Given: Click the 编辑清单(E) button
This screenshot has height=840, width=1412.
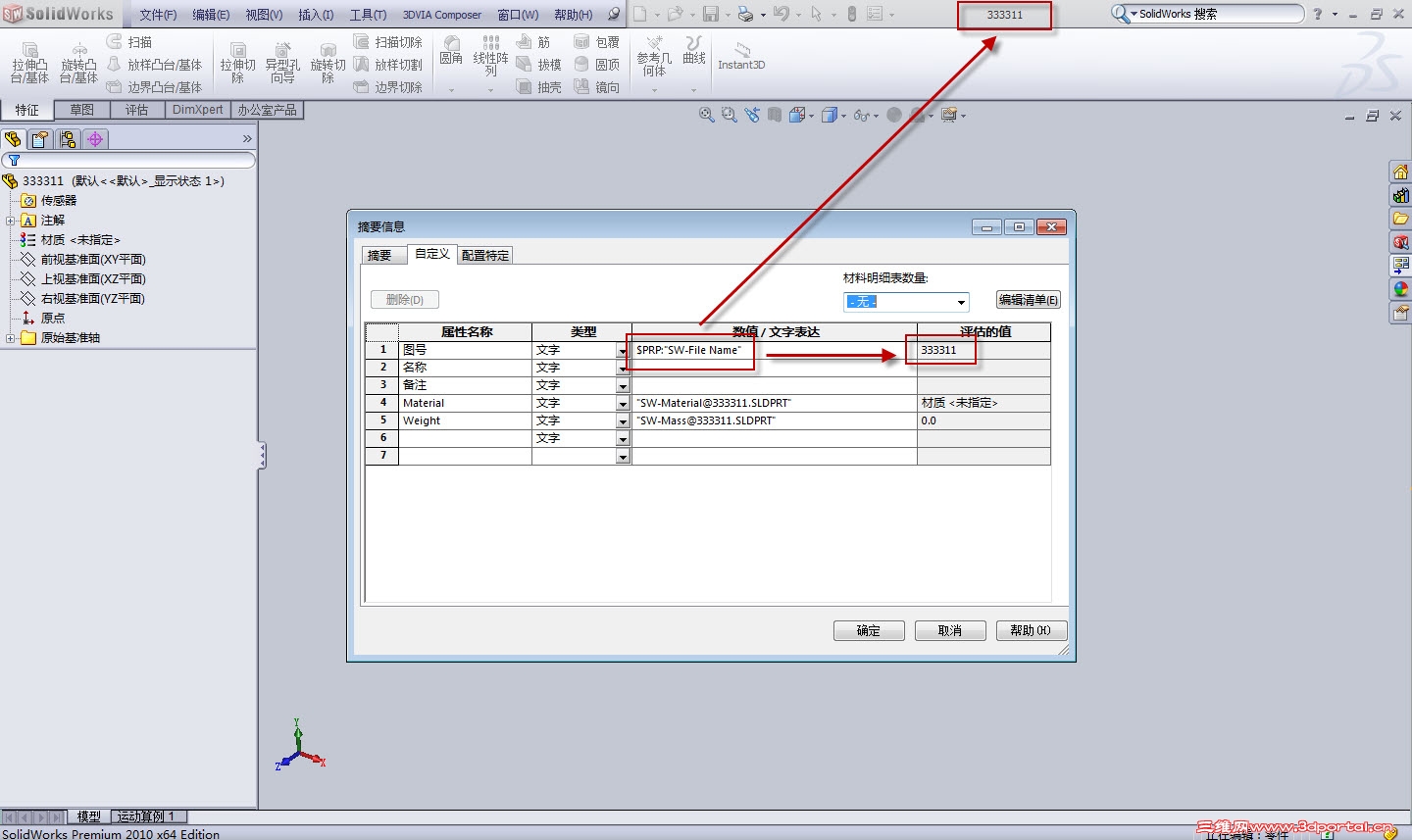Looking at the screenshot, I should click(1029, 300).
